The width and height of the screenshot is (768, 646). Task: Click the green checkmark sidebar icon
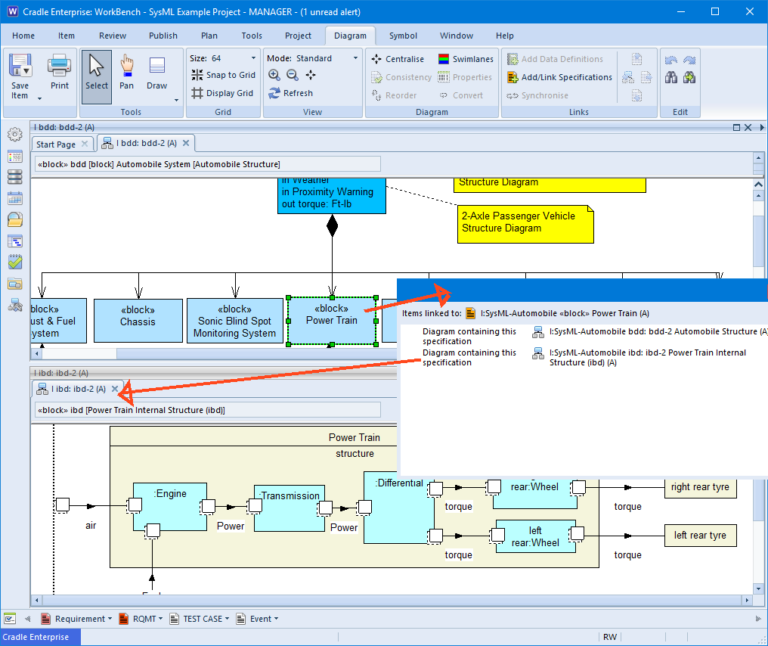(x=15, y=262)
